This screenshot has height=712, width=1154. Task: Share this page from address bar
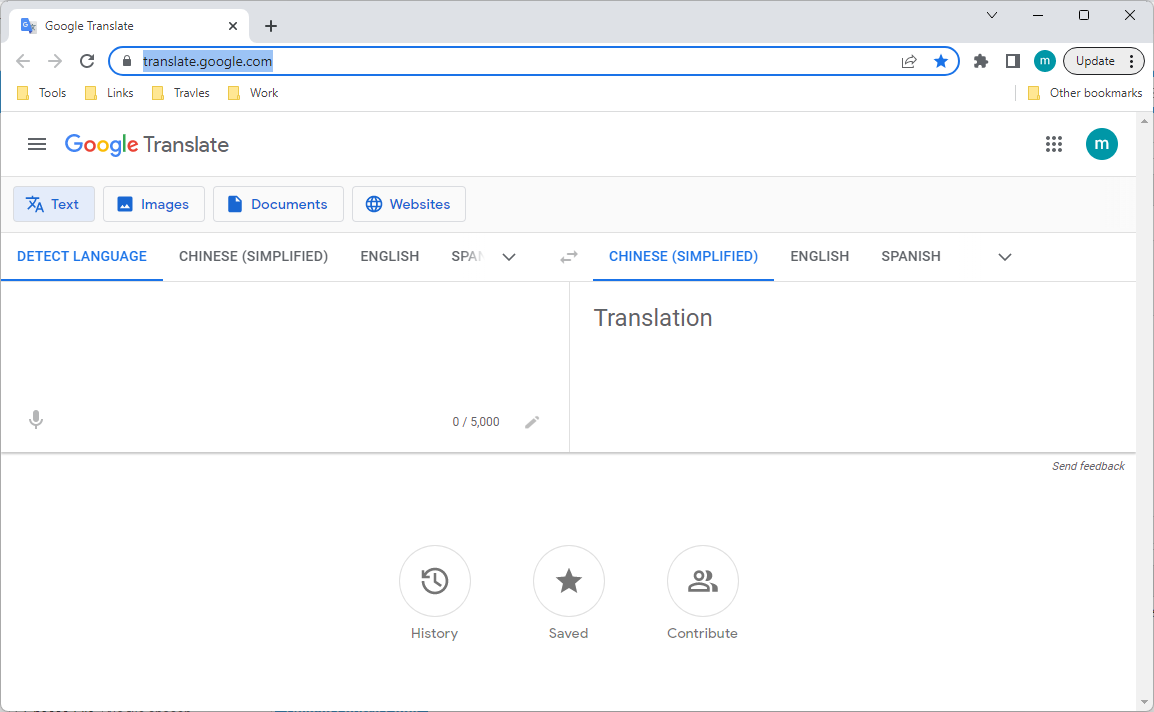tap(909, 61)
